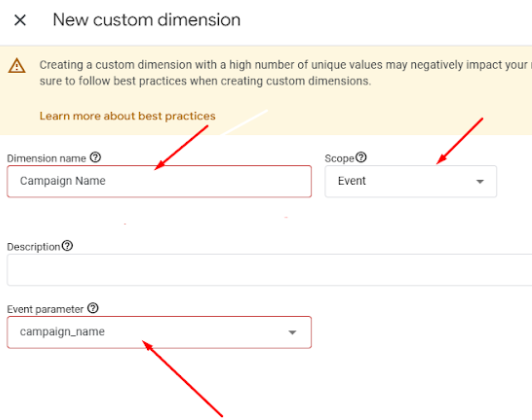Click the Description label text
Viewport: 532px width, 420px height.
pos(34,247)
